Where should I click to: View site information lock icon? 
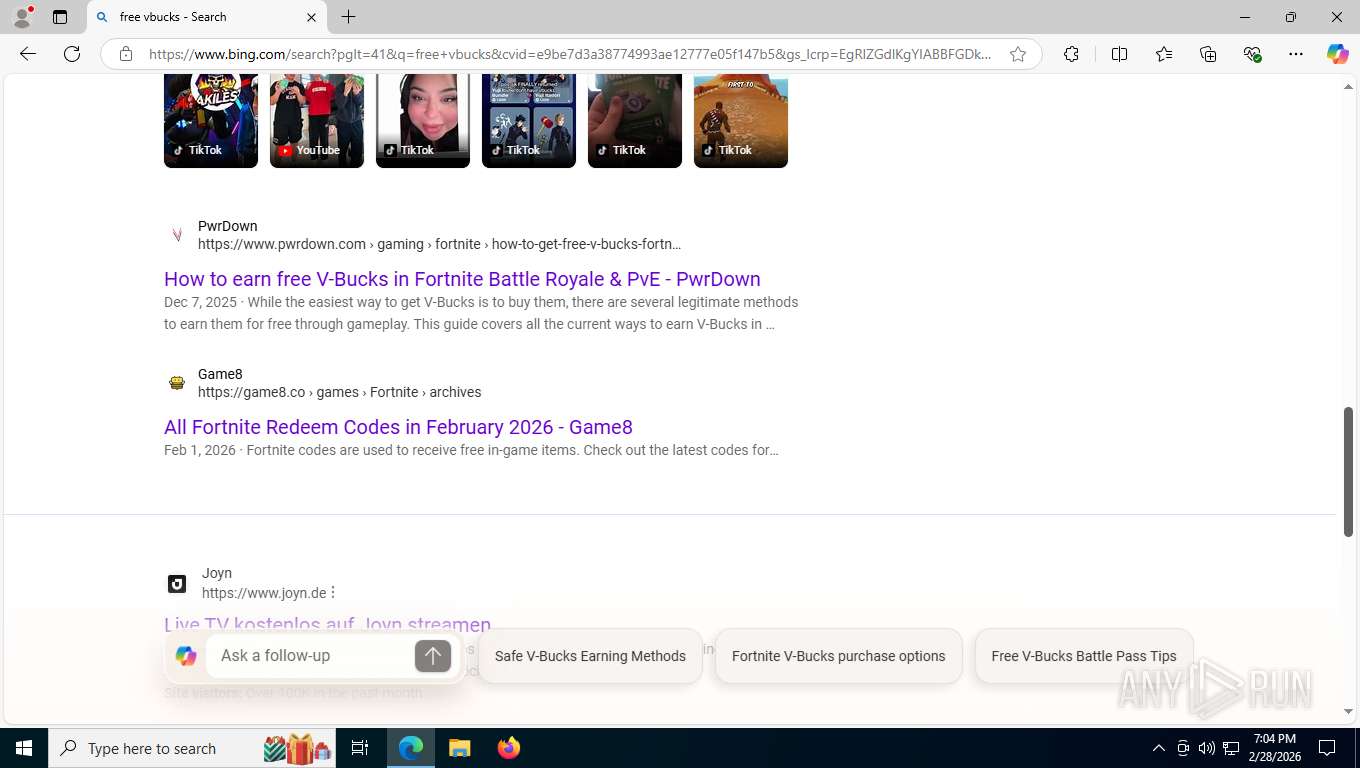(x=126, y=54)
